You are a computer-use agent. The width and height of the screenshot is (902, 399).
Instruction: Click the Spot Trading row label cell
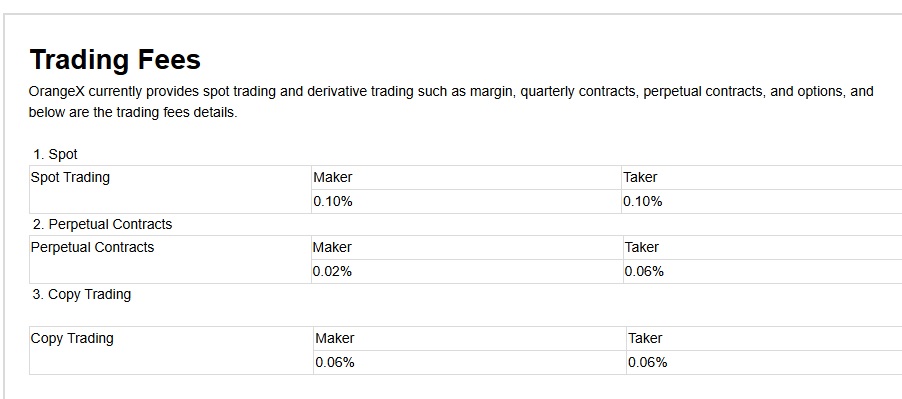pos(170,189)
